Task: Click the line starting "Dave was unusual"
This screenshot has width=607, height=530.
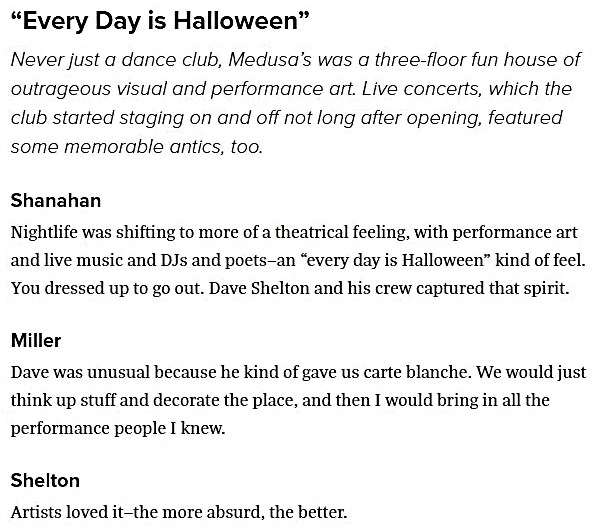Action: tap(298, 372)
